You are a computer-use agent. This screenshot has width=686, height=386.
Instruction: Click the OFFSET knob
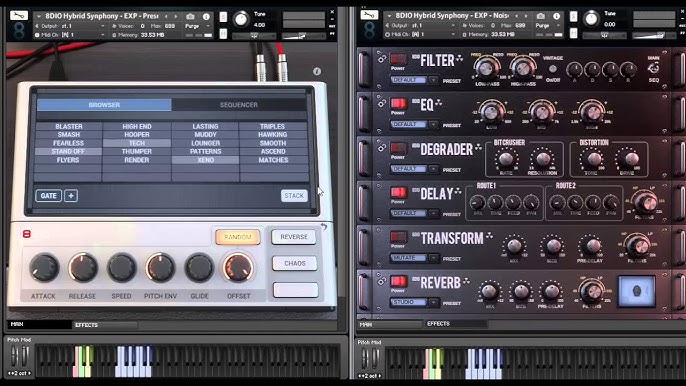[238, 267]
